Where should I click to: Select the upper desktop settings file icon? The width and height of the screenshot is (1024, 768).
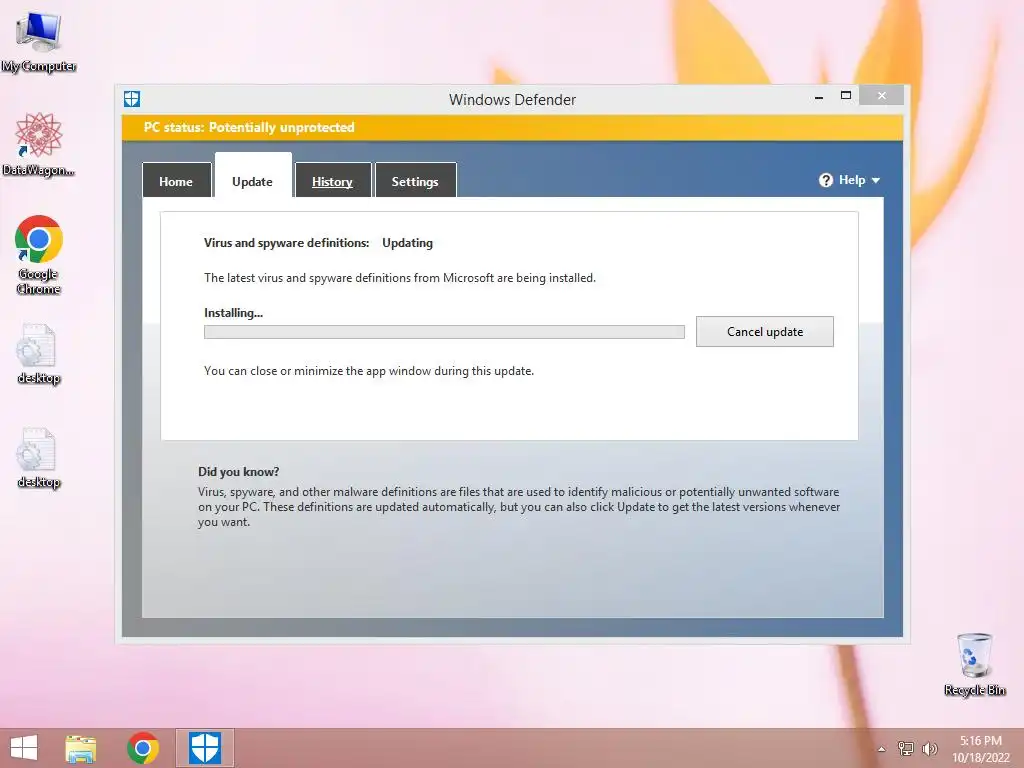(39, 355)
